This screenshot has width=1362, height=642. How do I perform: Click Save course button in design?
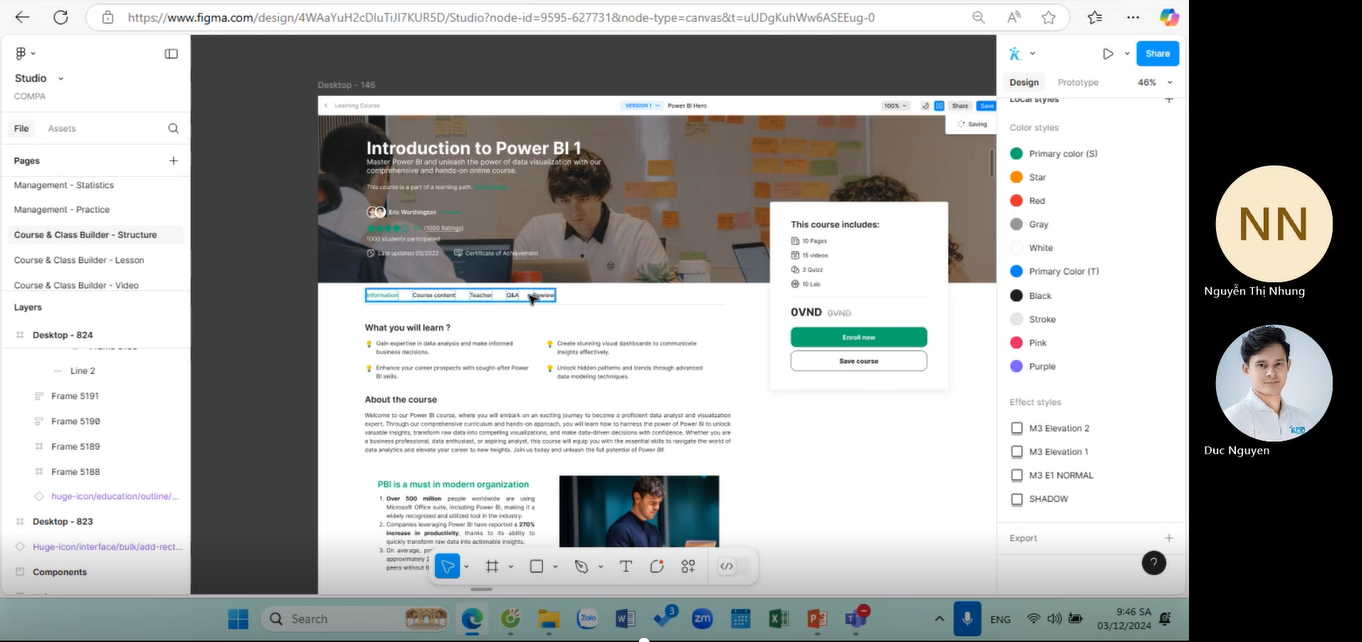(x=859, y=361)
